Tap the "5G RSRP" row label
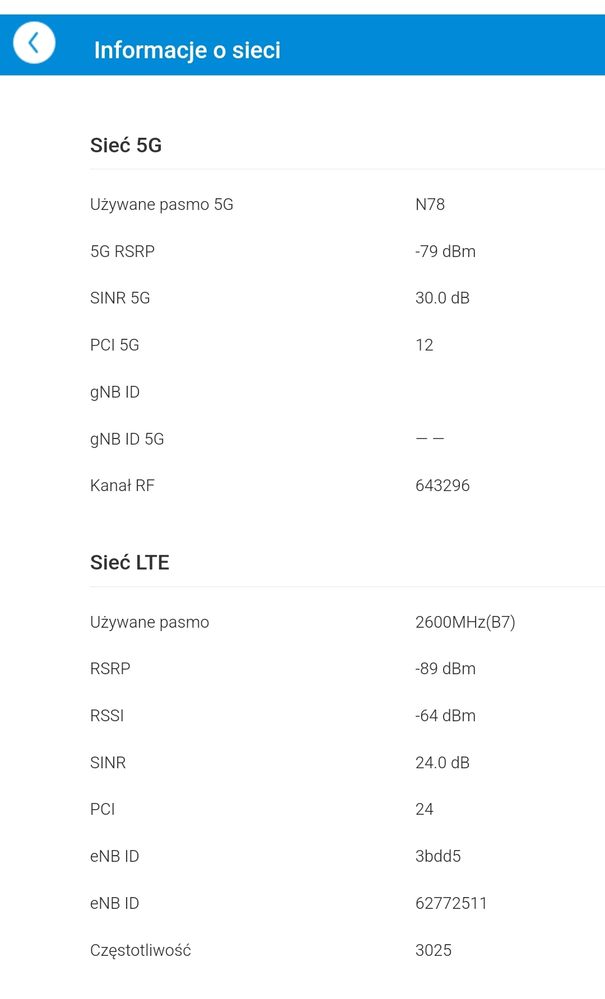Viewport: 605px width, 999px height. (x=122, y=251)
